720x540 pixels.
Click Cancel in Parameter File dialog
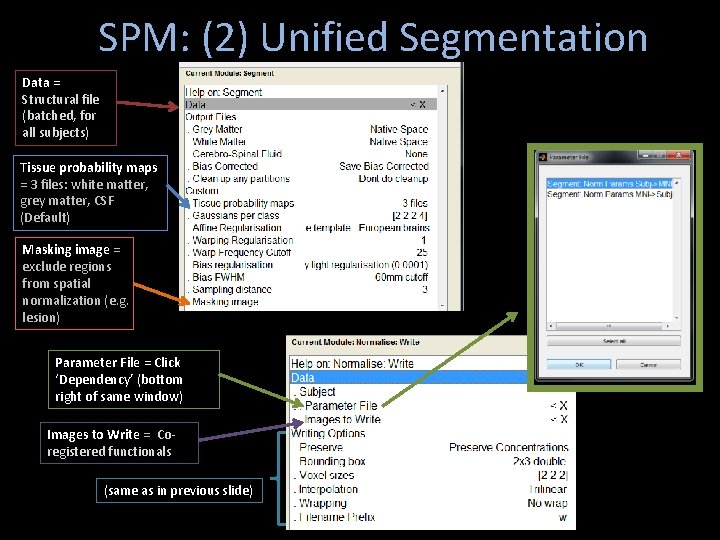point(648,365)
